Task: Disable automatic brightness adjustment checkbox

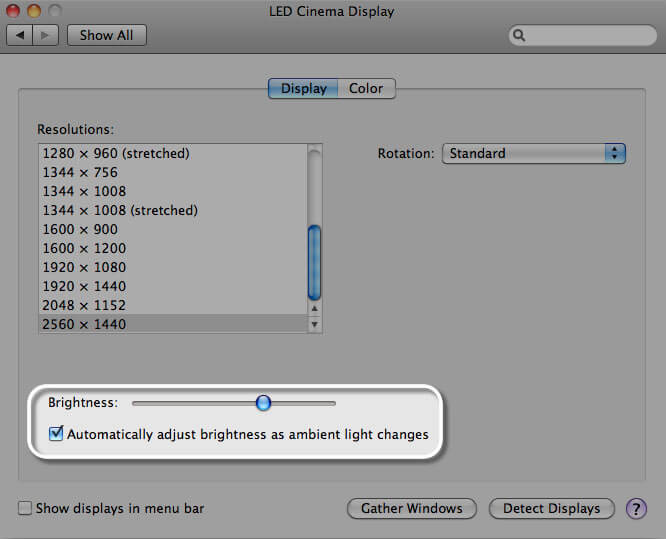Action: pos(56,434)
